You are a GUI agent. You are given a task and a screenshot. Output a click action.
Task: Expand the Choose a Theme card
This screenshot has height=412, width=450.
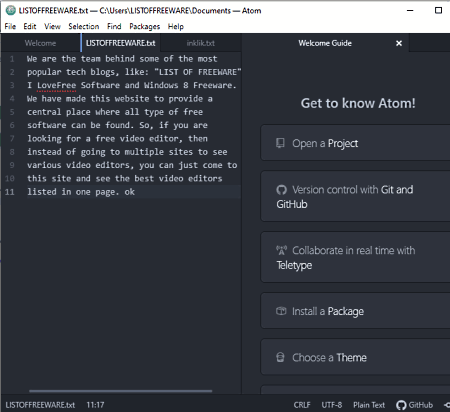[355, 357]
